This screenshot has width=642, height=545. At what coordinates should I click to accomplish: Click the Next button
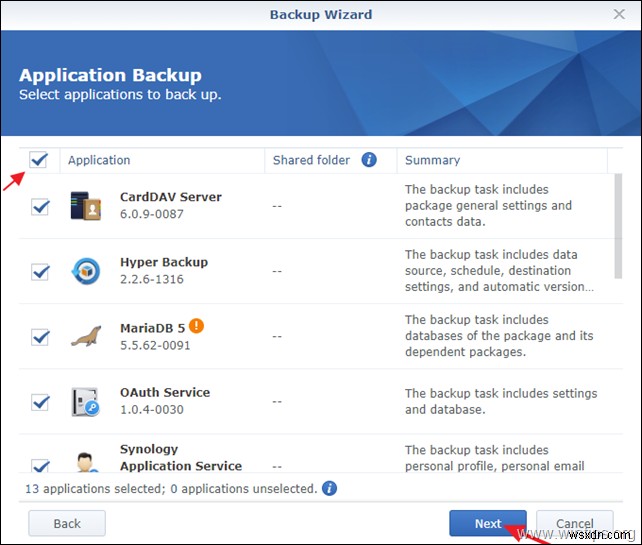click(x=488, y=523)
